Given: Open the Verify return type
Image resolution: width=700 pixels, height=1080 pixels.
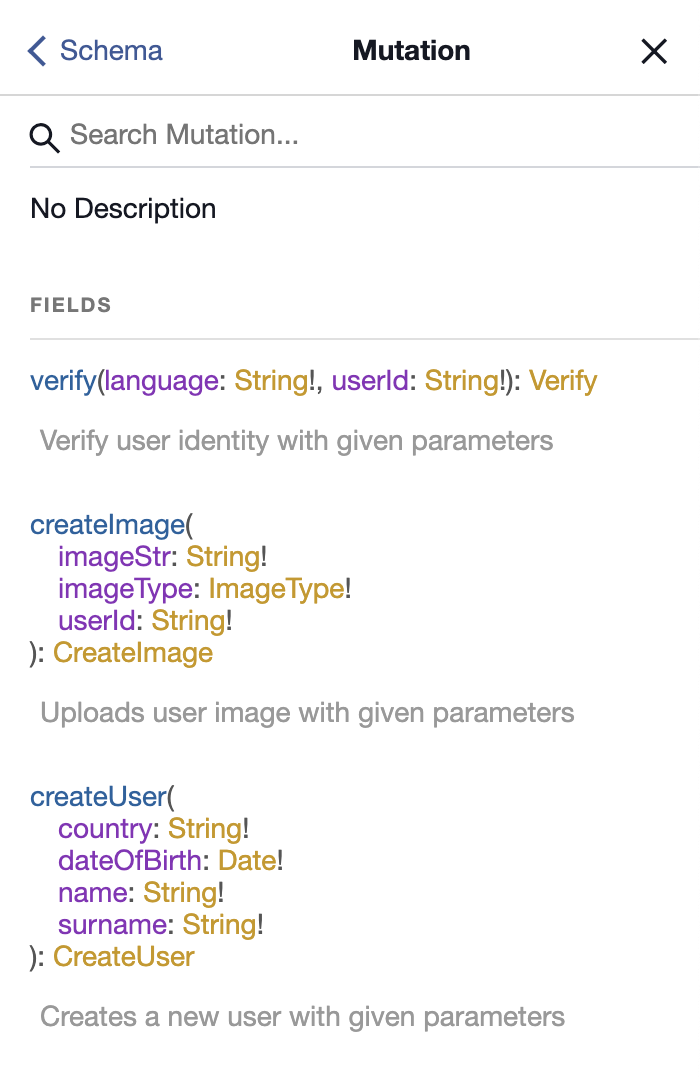Looking at the screenshot, I should (563, 381).
